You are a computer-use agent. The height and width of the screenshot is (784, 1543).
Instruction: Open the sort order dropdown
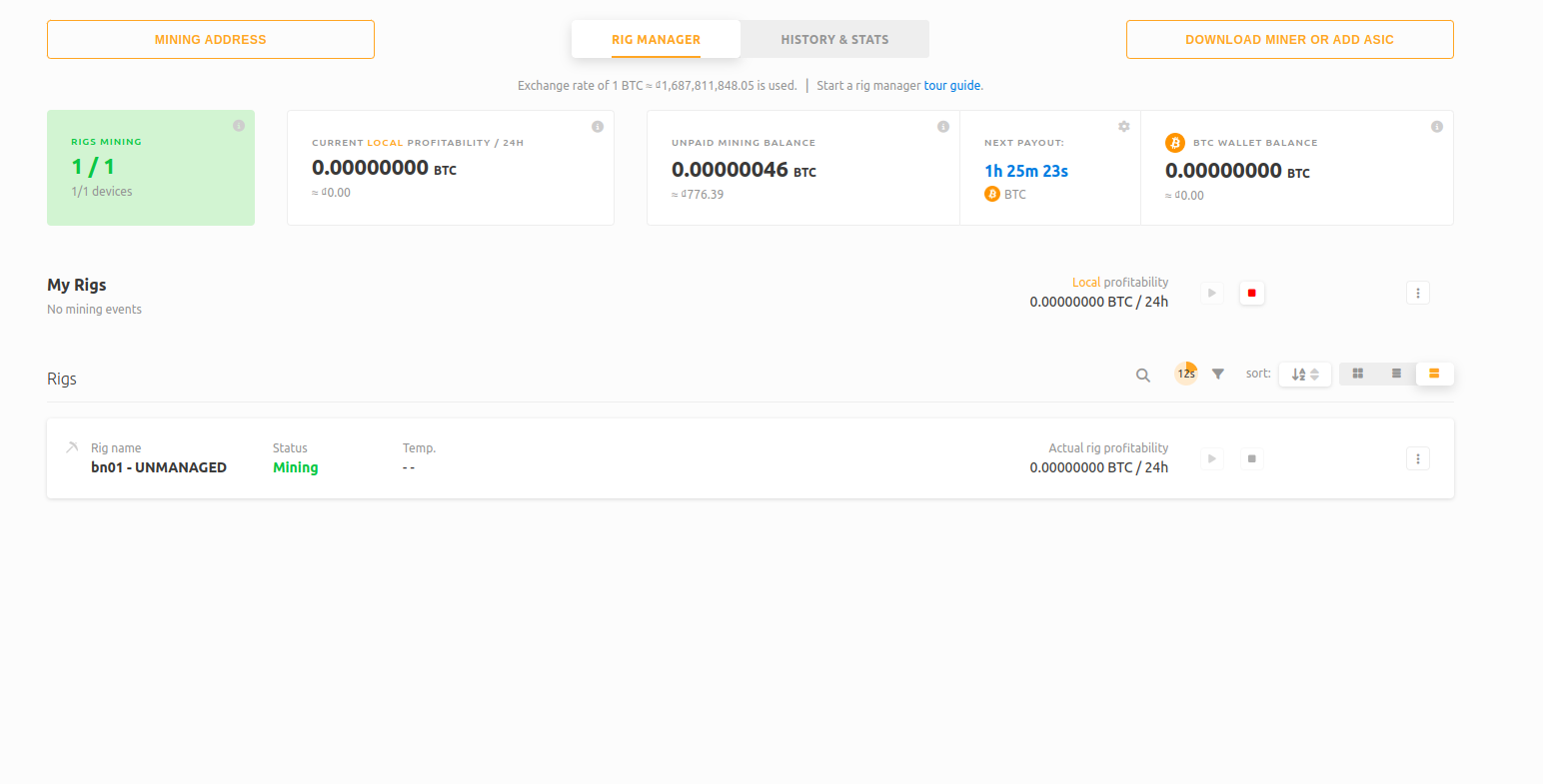tap(1305, 373)
